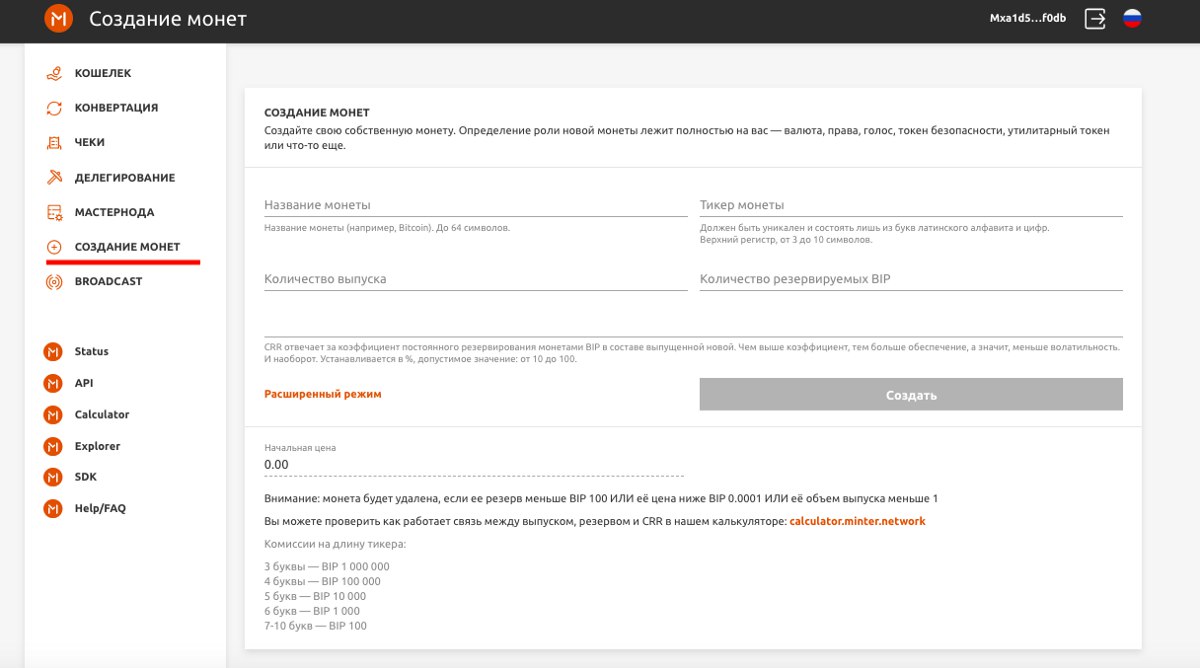Open the Explorer link in the sidebar
Screen dimensions: 1200x668
pos(97,446)
